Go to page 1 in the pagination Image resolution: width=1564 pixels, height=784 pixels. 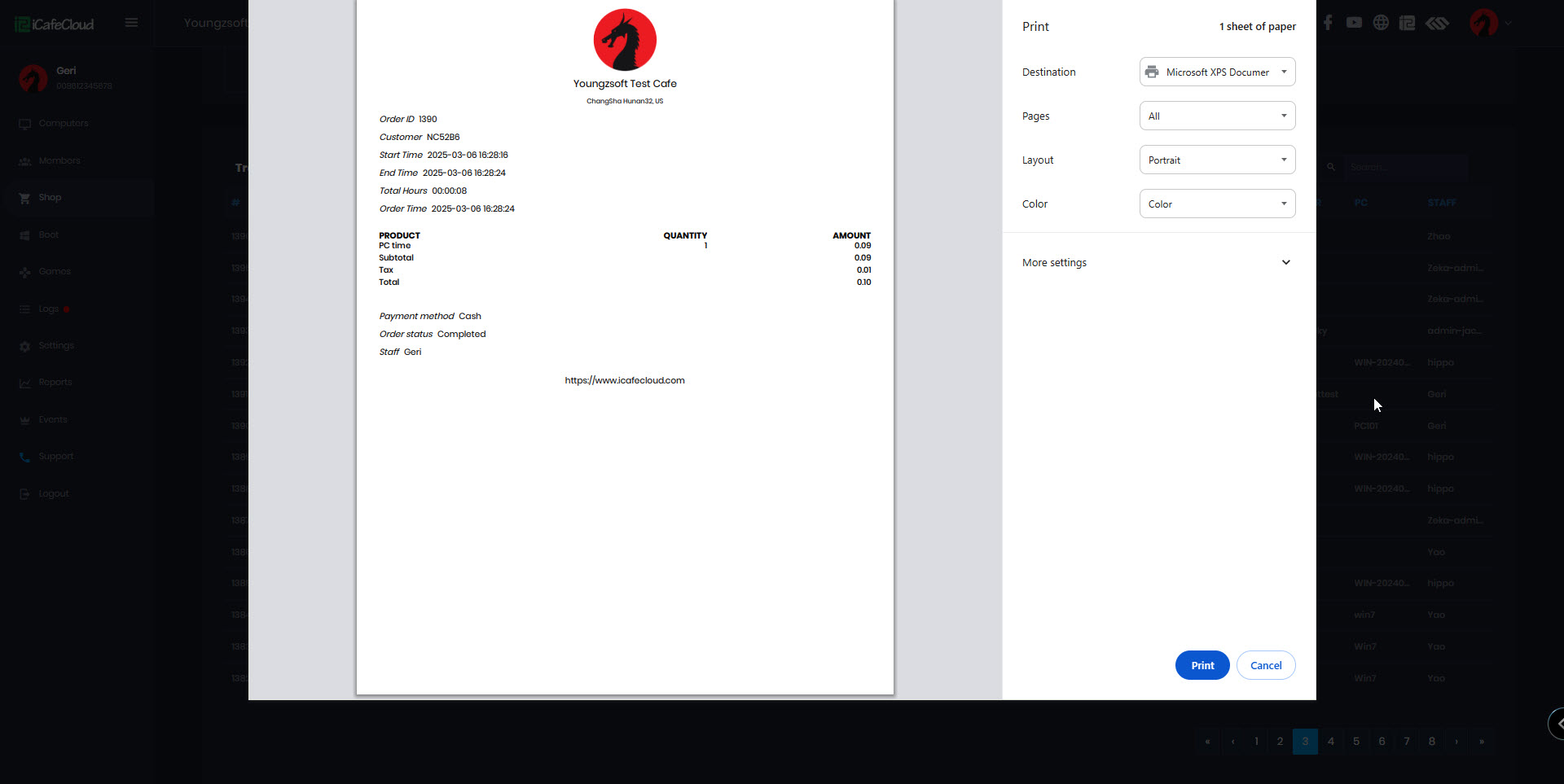click(1256, 742)
